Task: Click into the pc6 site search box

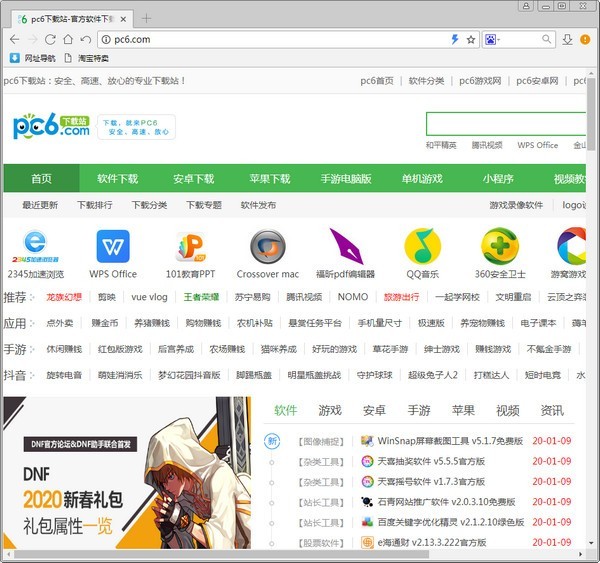Action: click(x=505, y=124)
